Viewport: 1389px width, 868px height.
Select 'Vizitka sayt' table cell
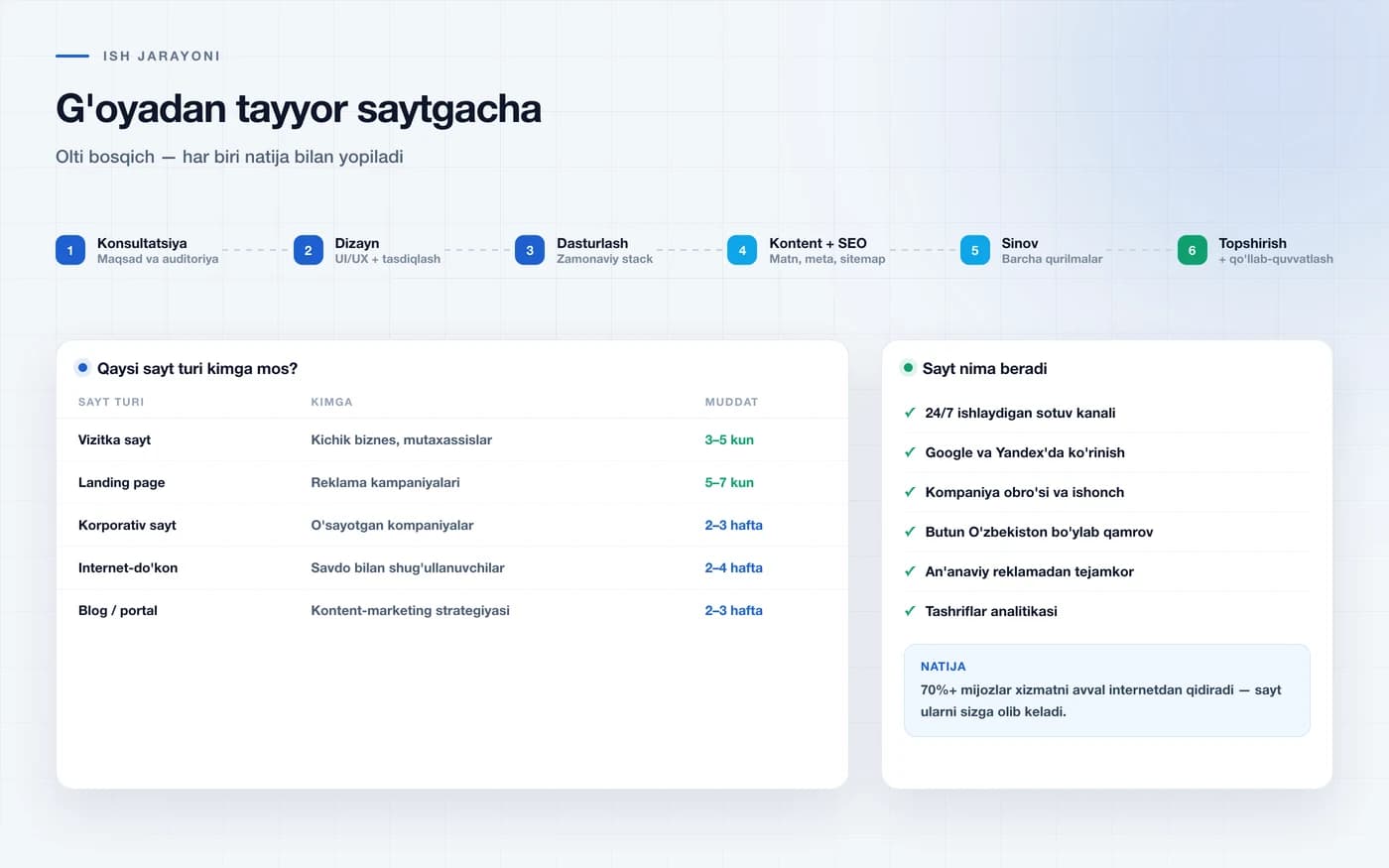pyautogui.click(x=115, y=439)
